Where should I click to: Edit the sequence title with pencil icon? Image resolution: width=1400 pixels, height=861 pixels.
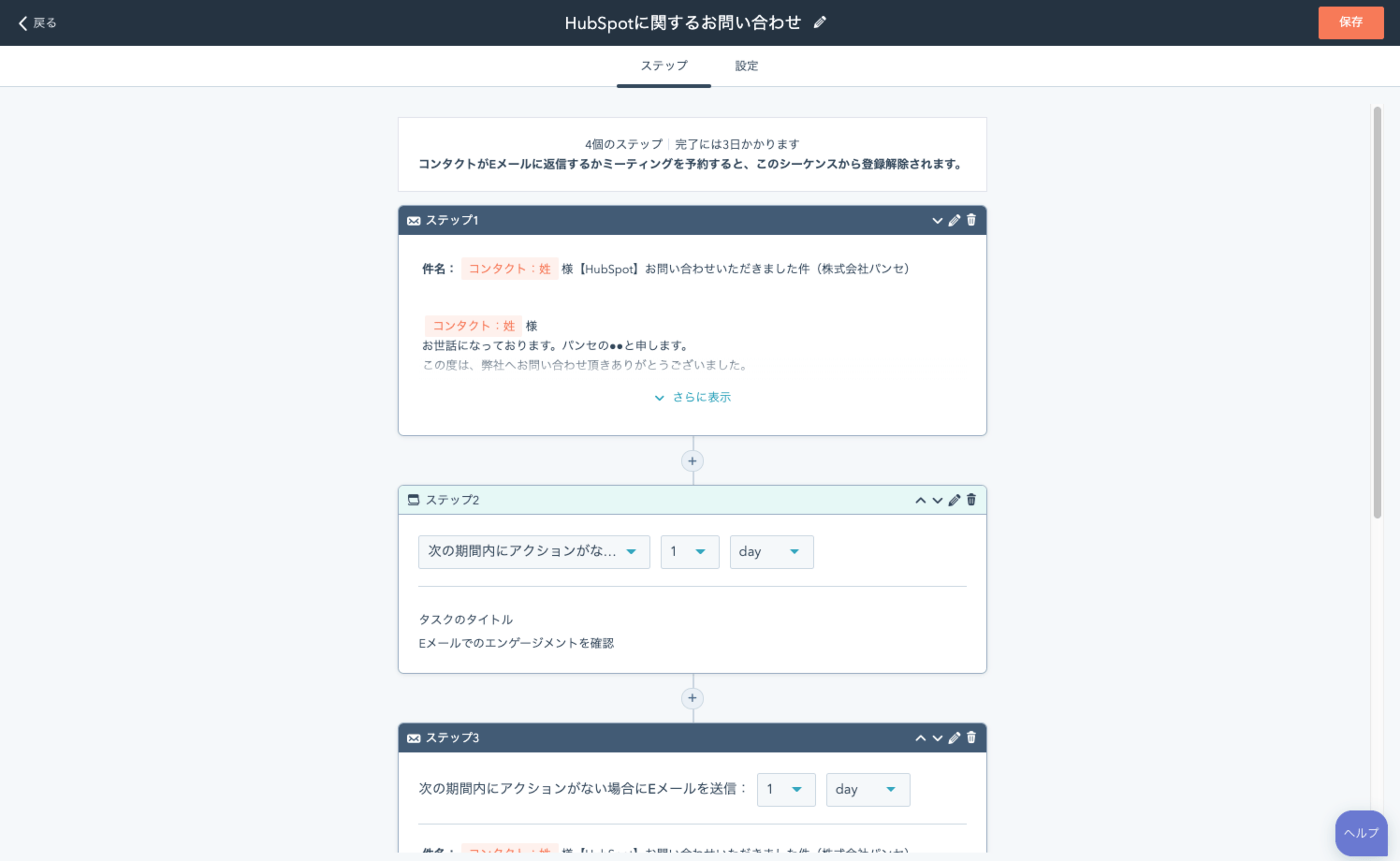(x=820, y=22)
